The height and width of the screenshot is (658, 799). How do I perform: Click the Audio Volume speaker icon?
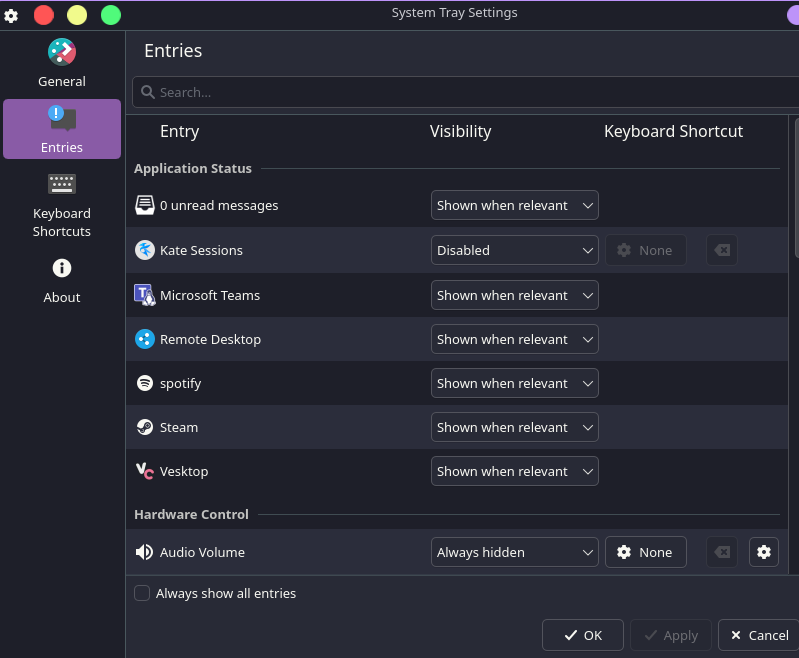coord(145,552)
